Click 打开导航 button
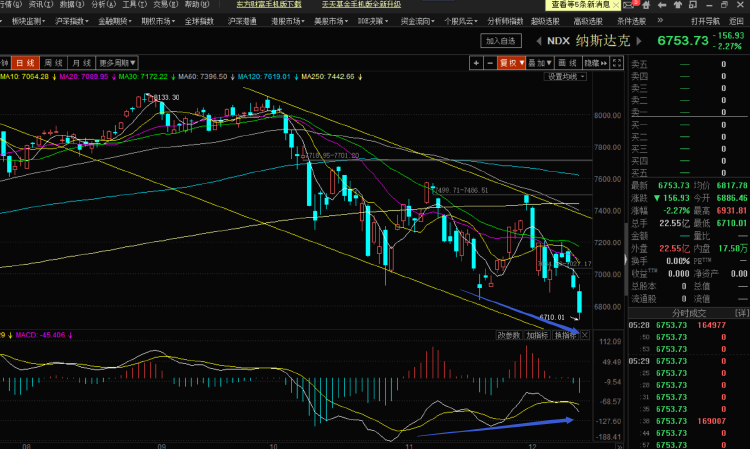The height and width of the screenshot is (449, 750). 705,21
